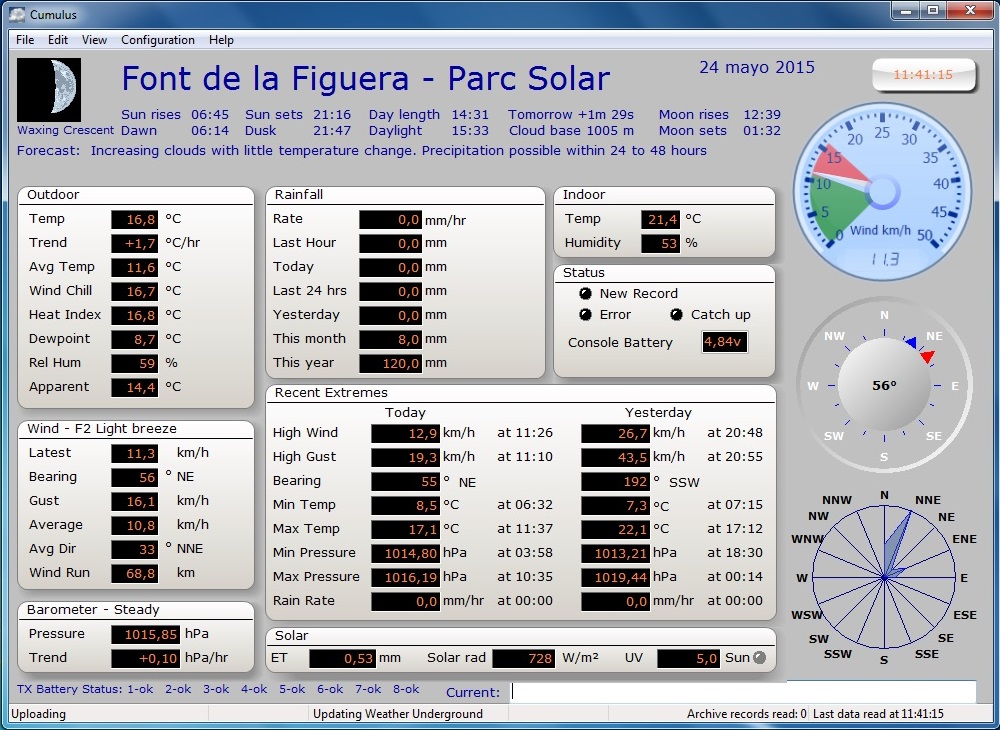Click the Forecast text line
The width and height of the screenshot is (1000, 730).
click(x=362, y=151)
